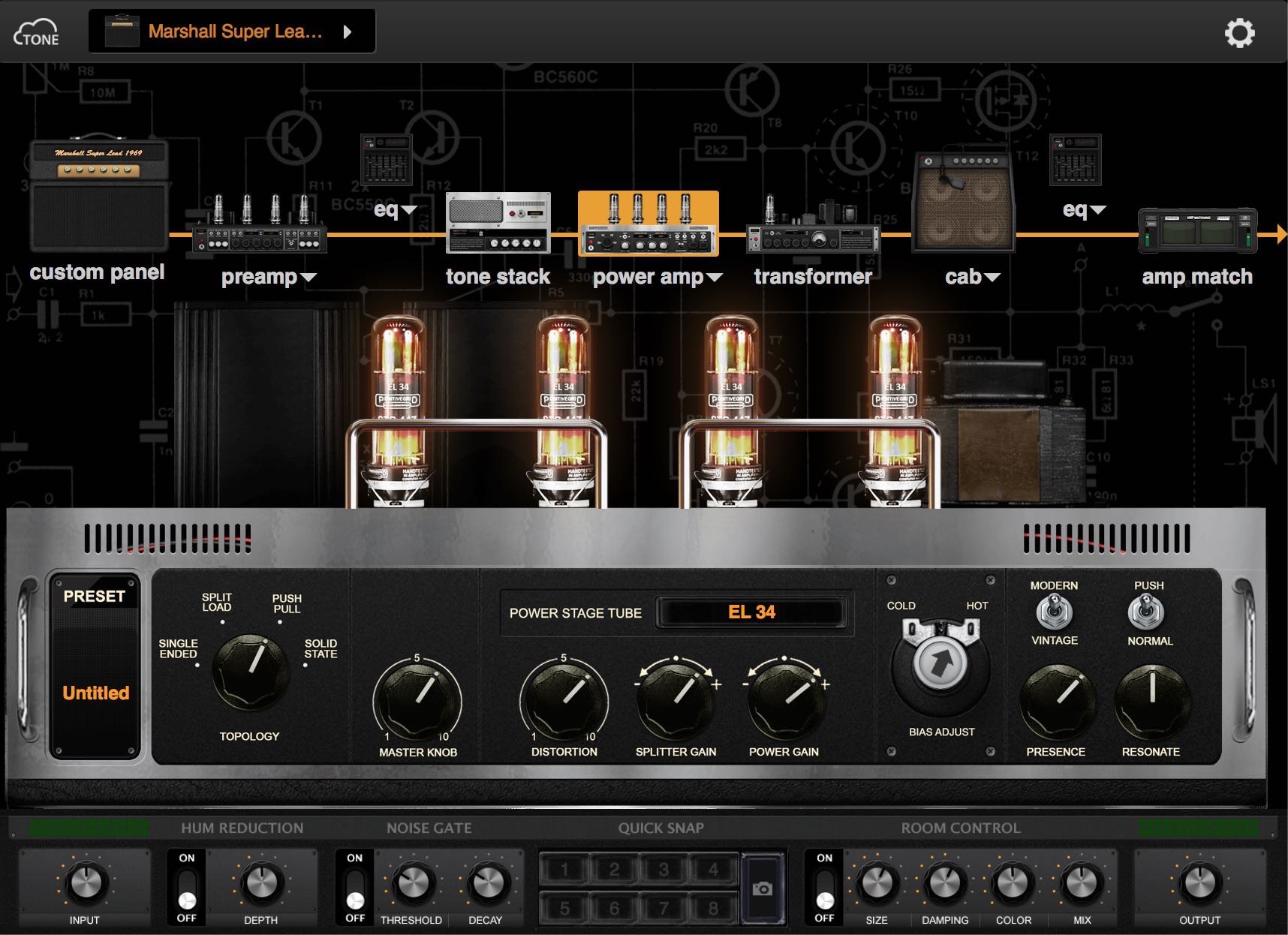Open the second eq dropdown arrow
1288x935 pixels.
(1098, 210)
